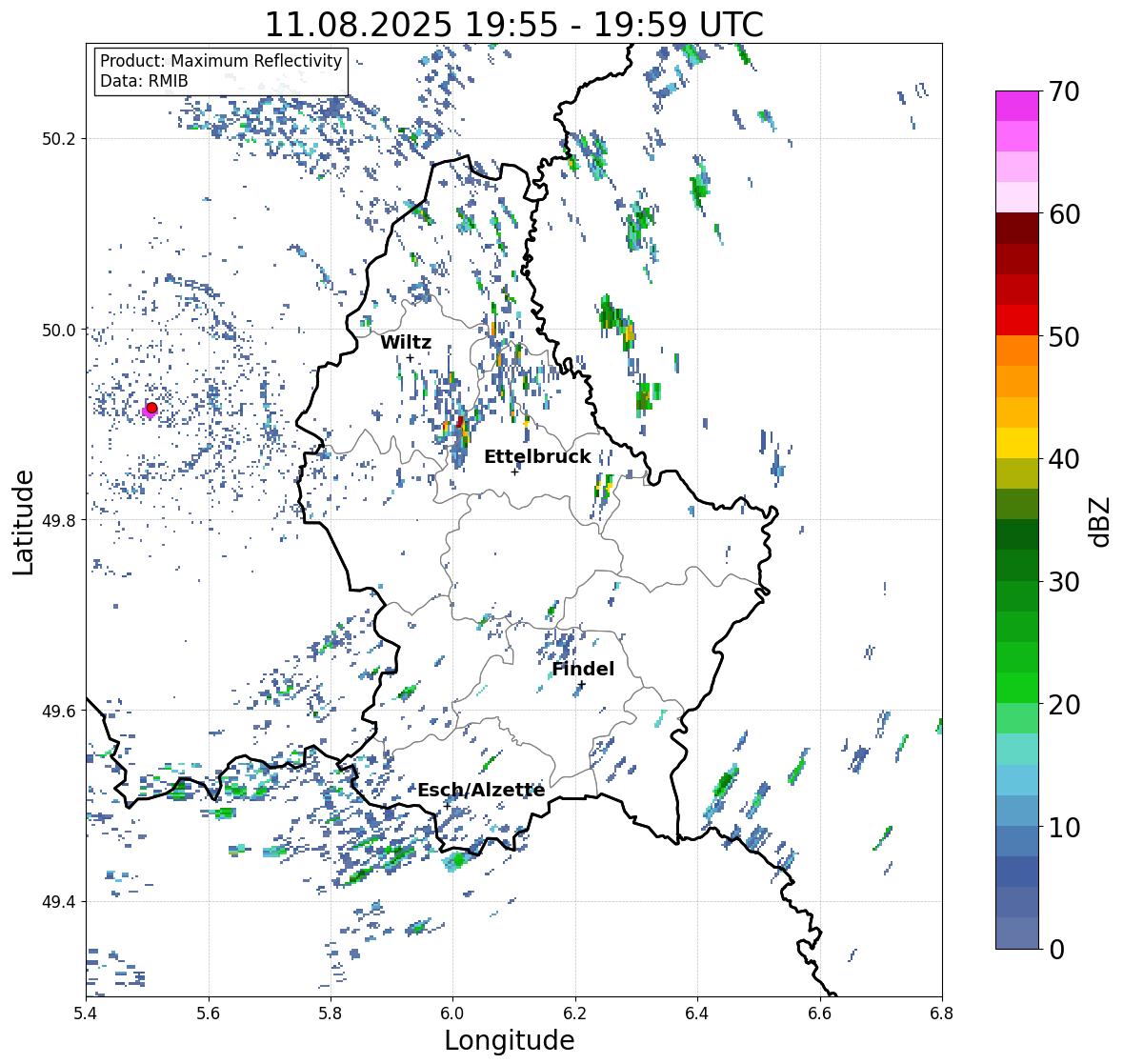The height and width of the screenshot is (1064, 1123).
Task: Click the plus marker below the Ettelbruck label
Action: 514,472
